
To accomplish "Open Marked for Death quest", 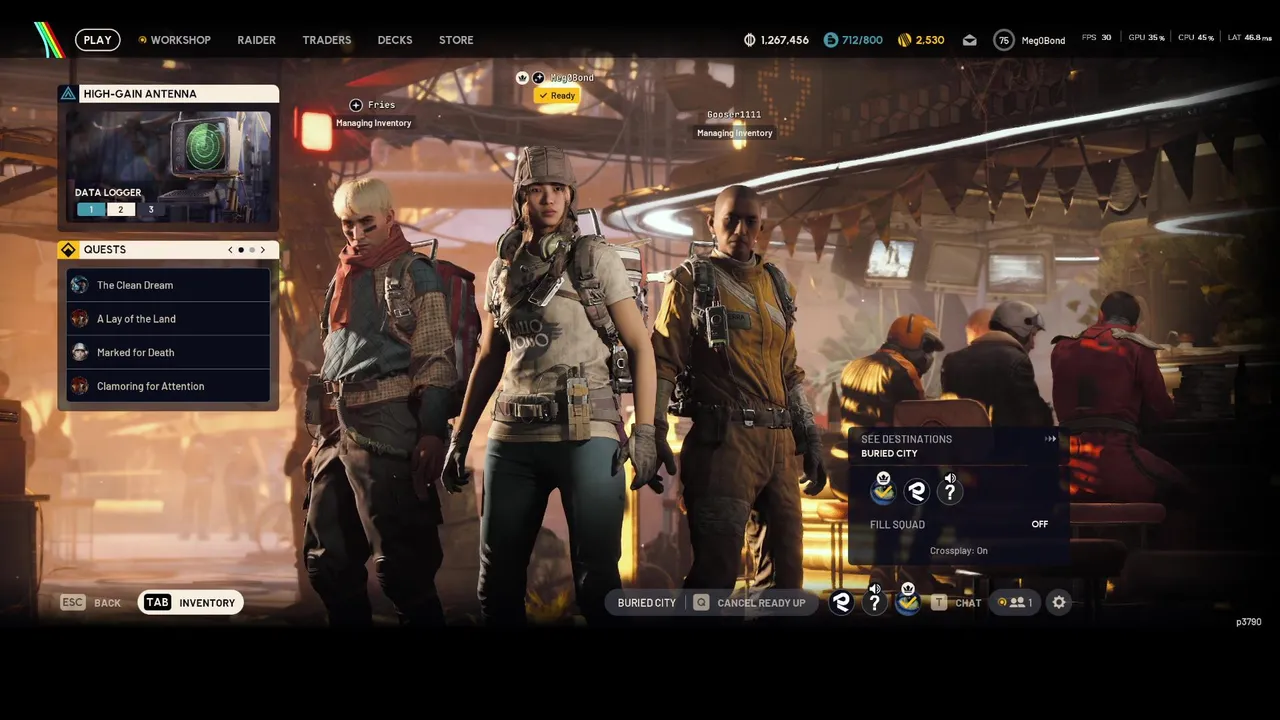I will 168,352.
